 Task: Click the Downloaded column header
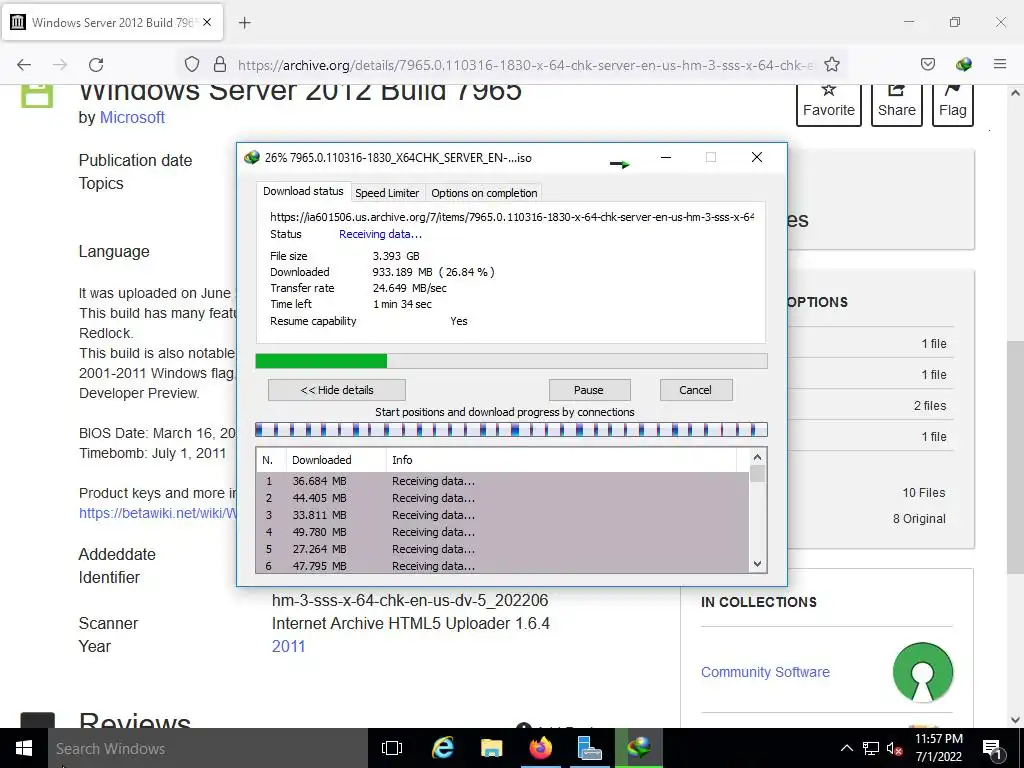pos(336,460)
